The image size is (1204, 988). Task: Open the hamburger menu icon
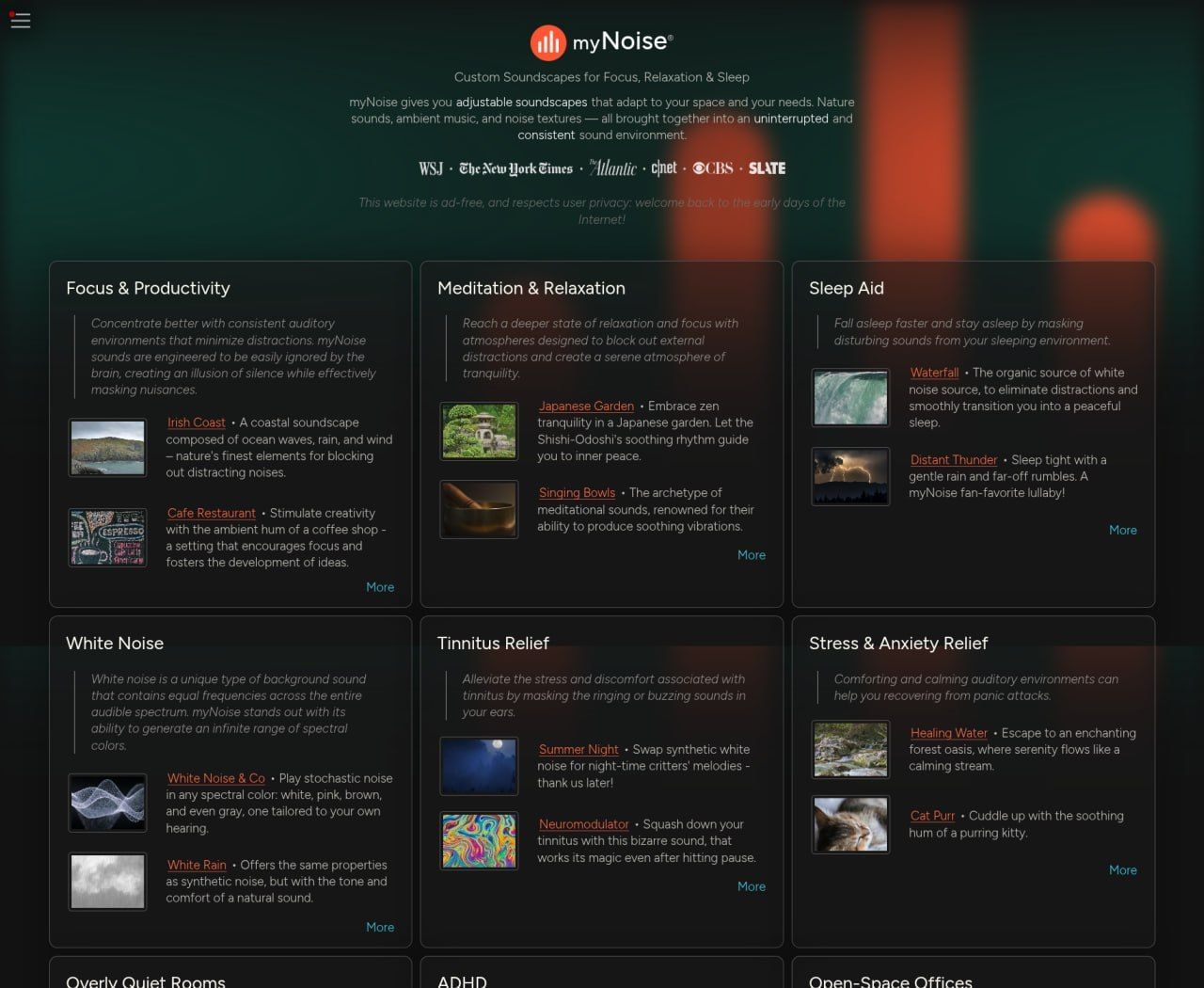pyautogui.click(x=20, y=20)
